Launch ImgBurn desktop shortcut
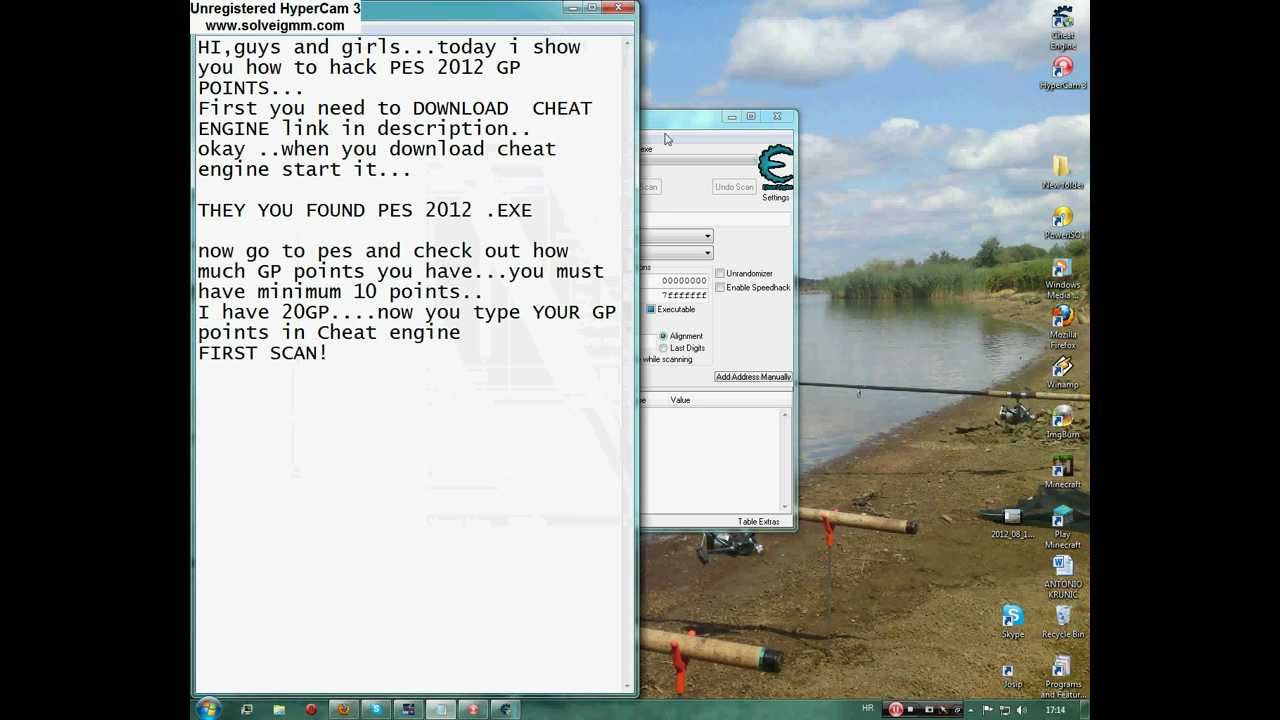The image size is (1280, 720). click(x=1062, y=422)
